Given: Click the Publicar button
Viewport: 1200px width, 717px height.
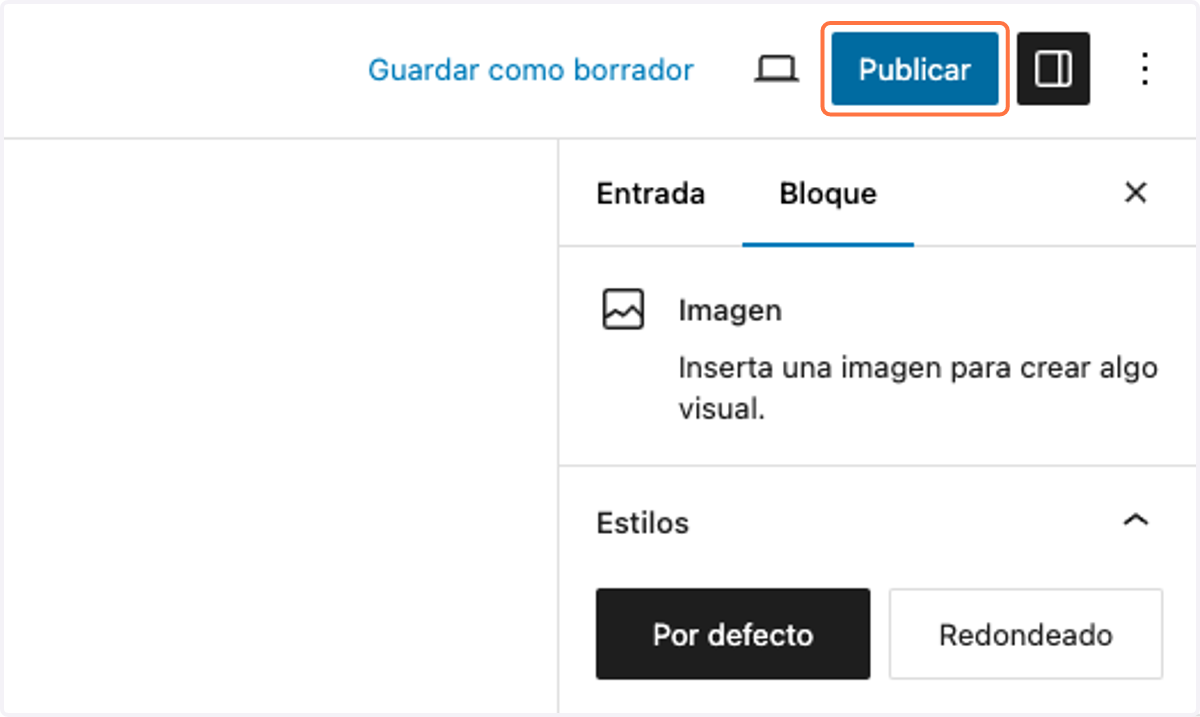Looking at the screenshot, I should pyautogui.click(x=915, y=69).
